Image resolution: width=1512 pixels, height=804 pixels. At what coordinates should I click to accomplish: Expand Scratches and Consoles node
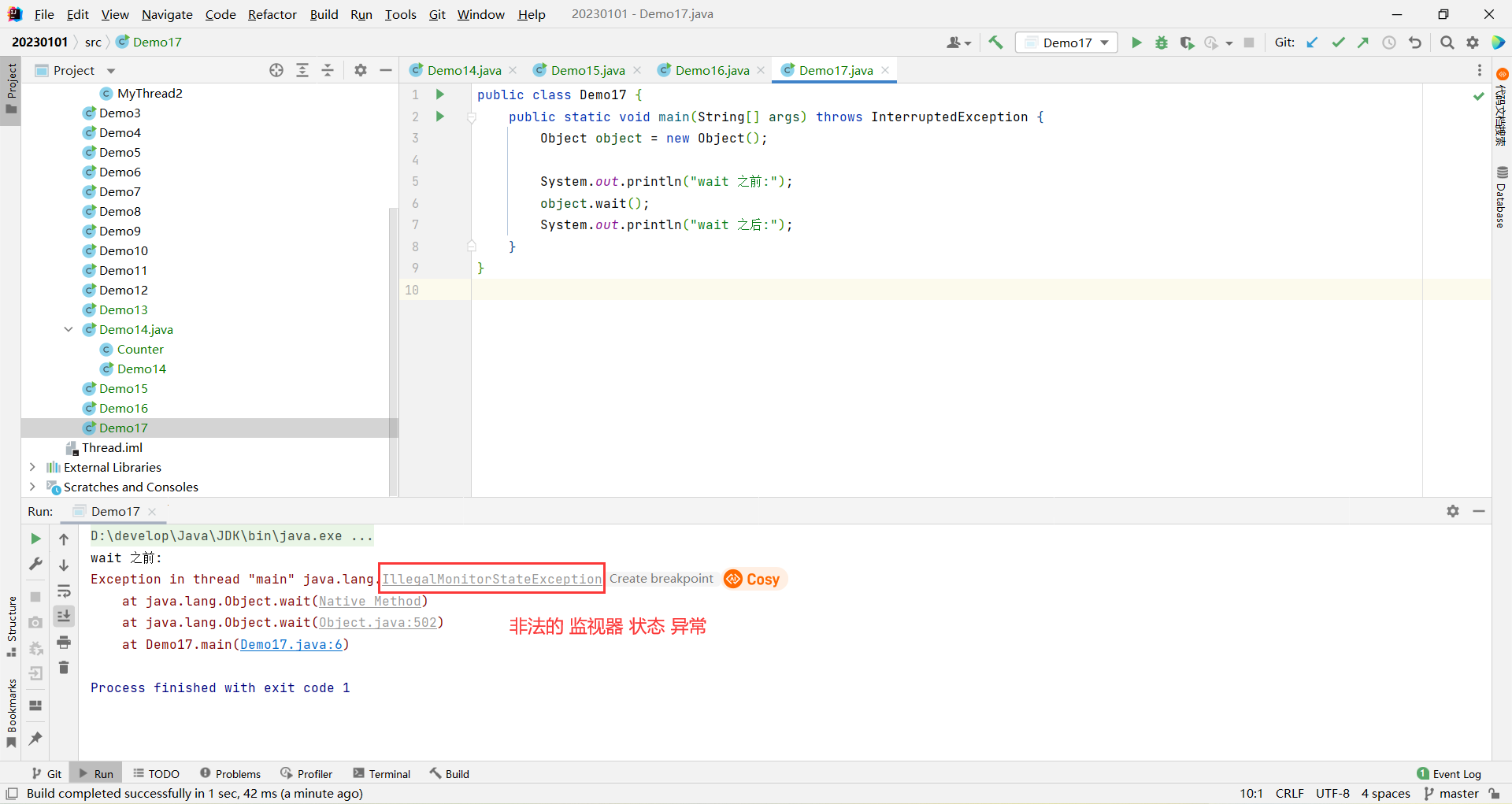32,487
